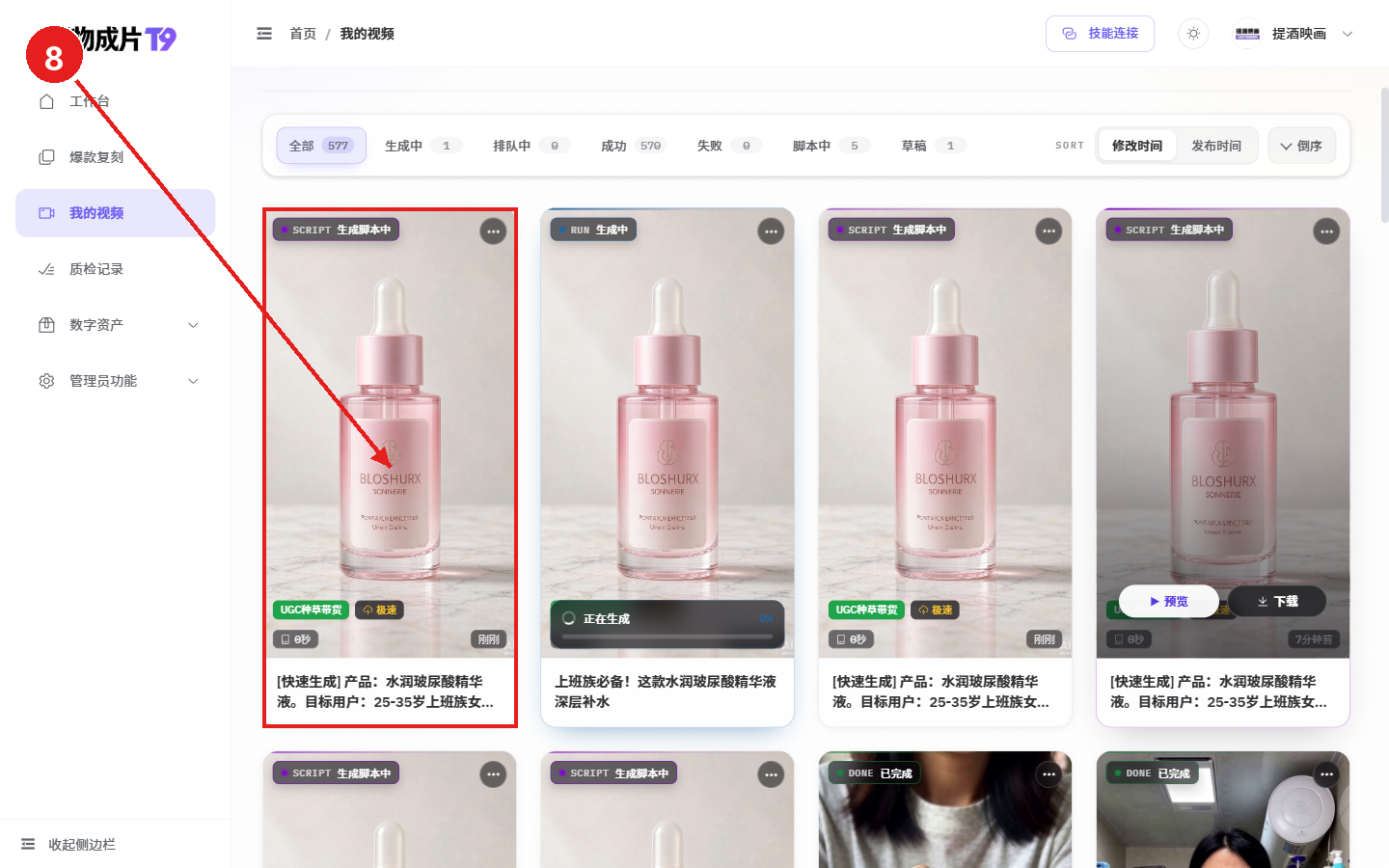Expand 管理员功能 chevron
Image resolution: width=1389 pixels, height=868 pixels.
[x=193, y=381]
